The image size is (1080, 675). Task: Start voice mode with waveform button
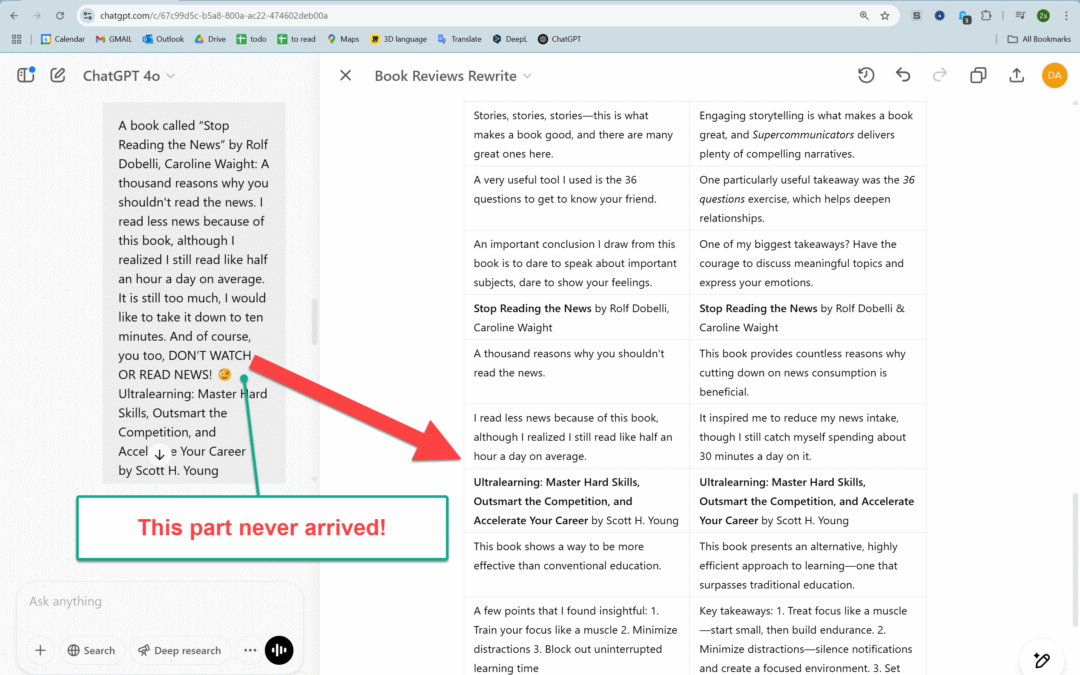(280, 650)
